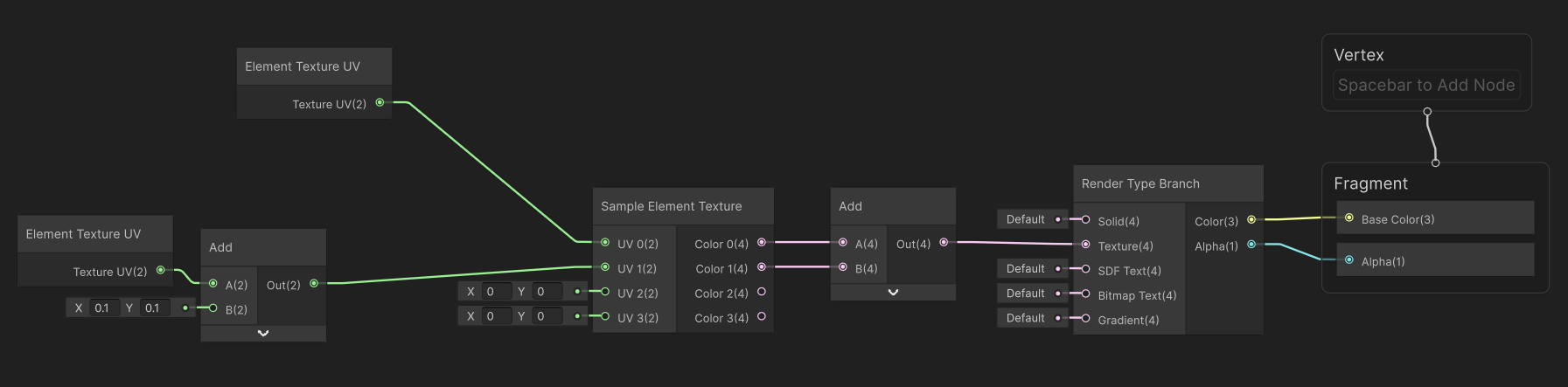1568x387 pixels.
Task: Click the Base Color fragment port
Action: tap(1349, 218)
